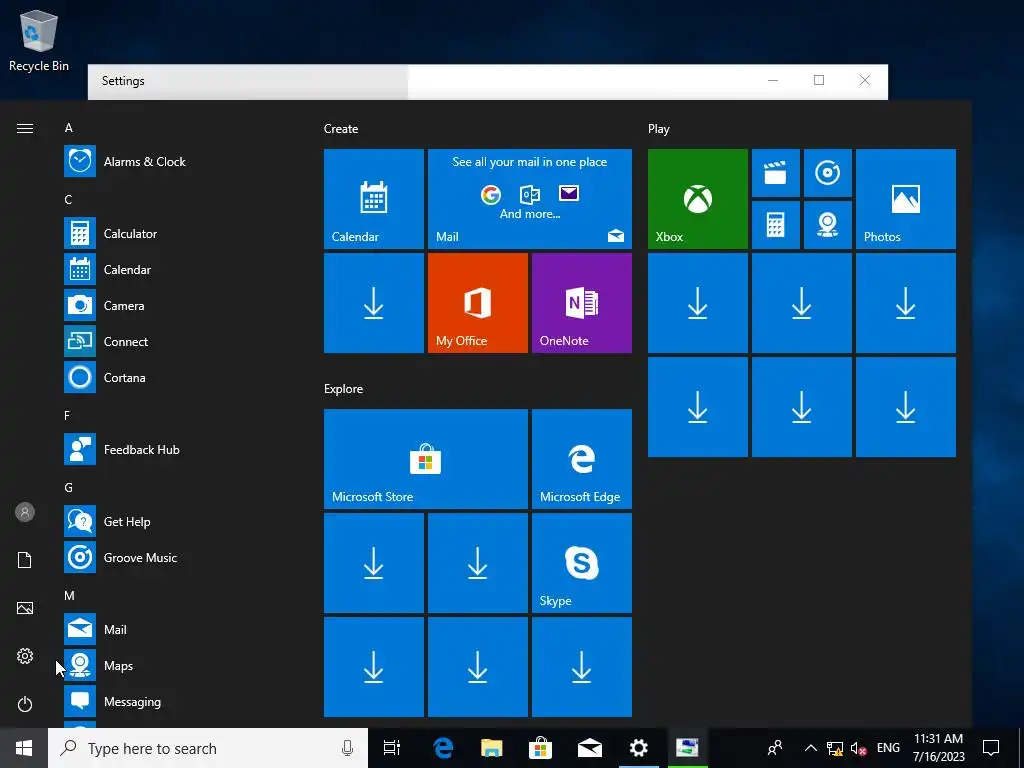Open the network status tray icon
This screenshot has width=1024, height=768.
point(835,748)
